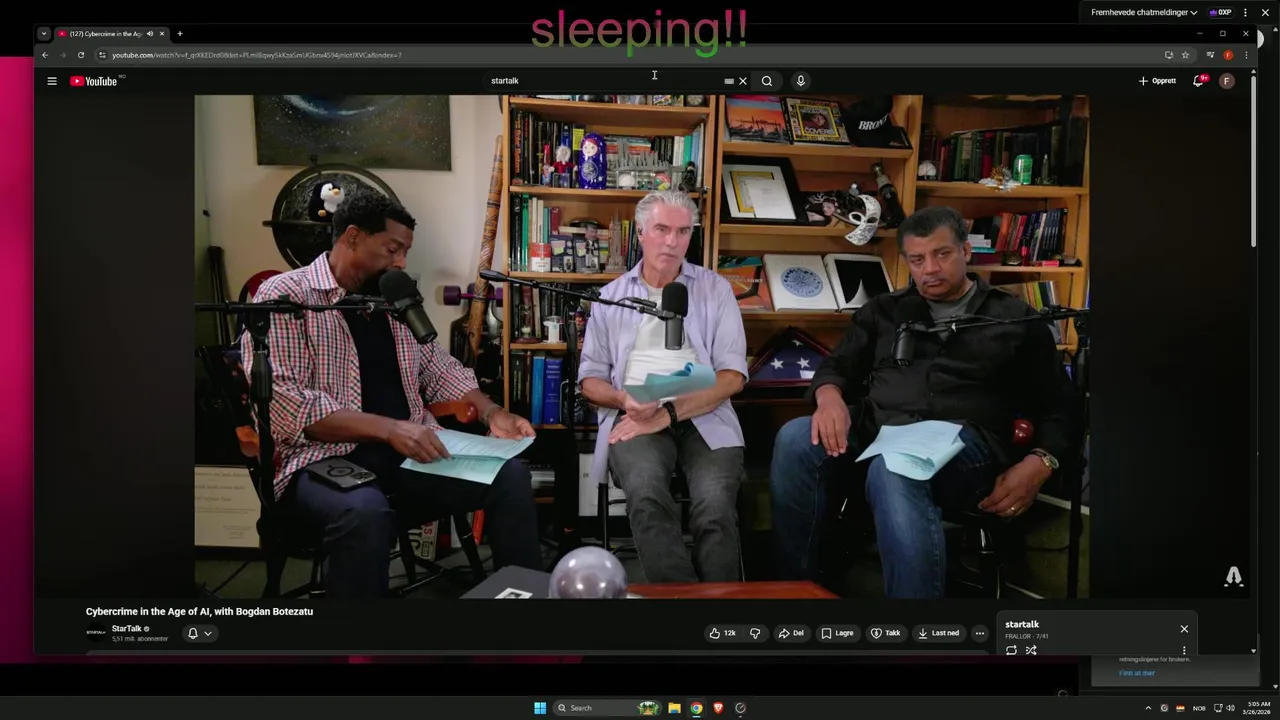This screenshot has height=720, width=1280.
Task: Reload the YouTube page
Action: (x=81, y=55)
